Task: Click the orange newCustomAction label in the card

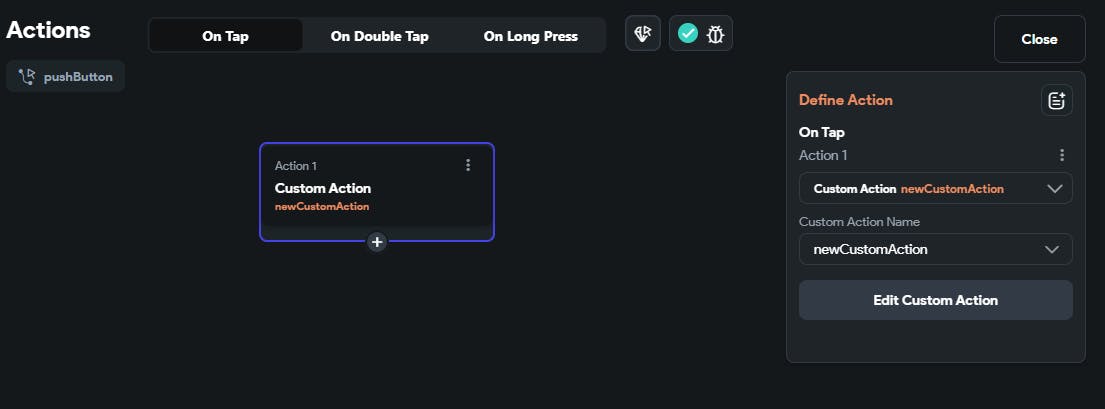Action: tap(322, 207)
